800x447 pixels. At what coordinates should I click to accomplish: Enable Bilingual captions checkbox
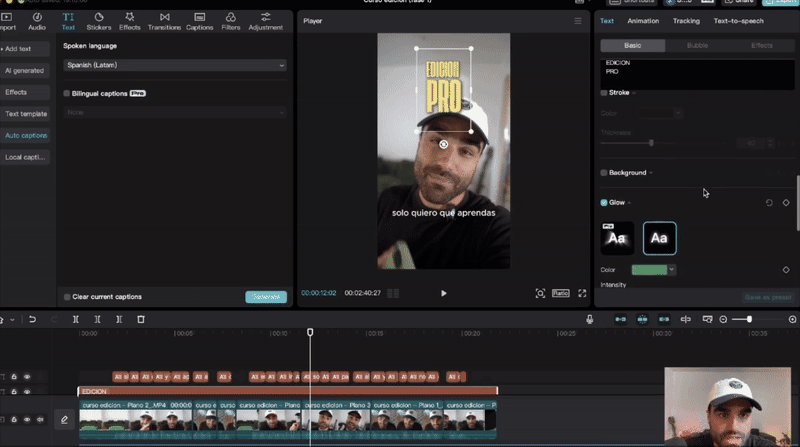point(67,93)
